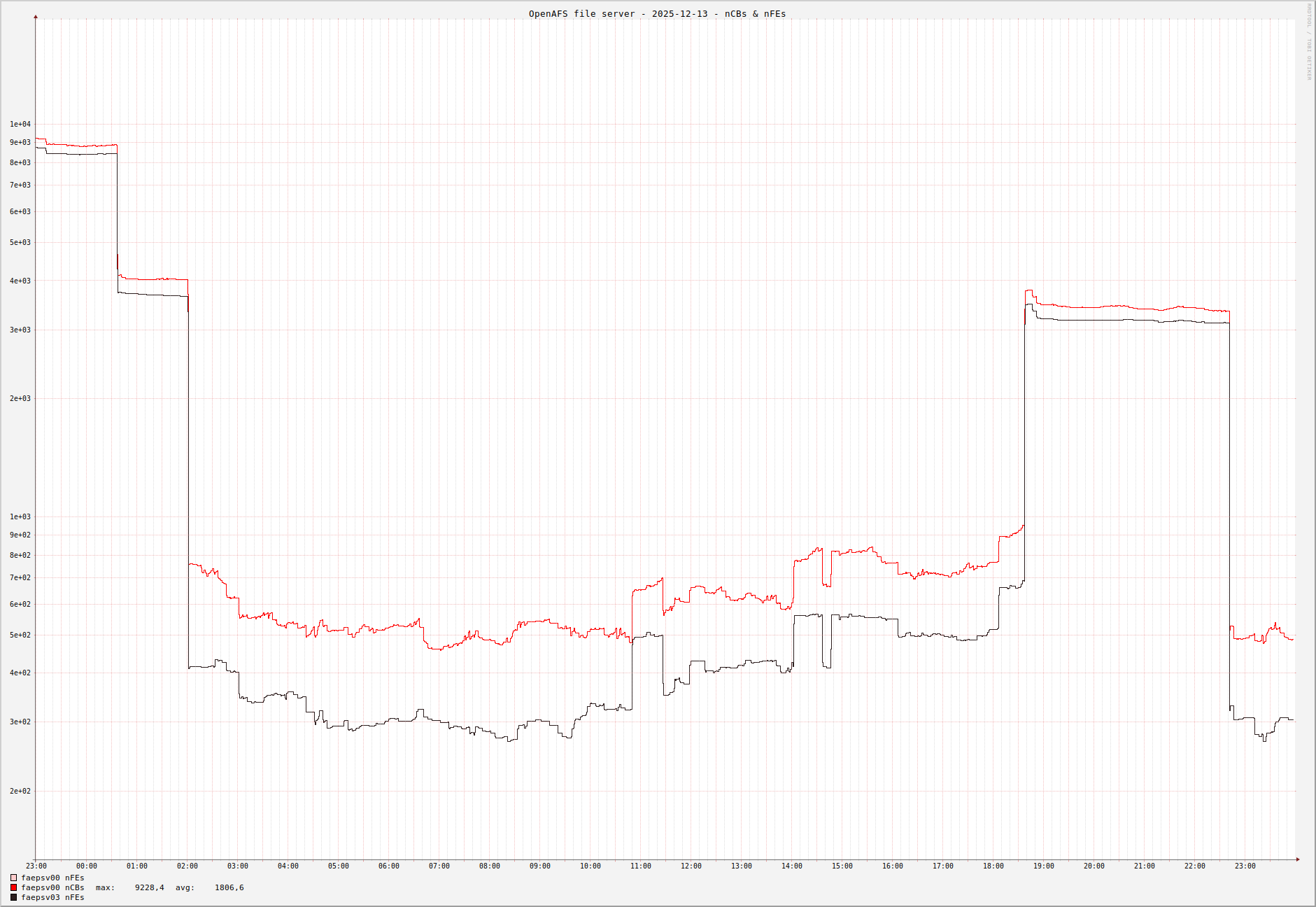
Task: Click the 5e+03 y-axis label
Action: coord(20,242)
